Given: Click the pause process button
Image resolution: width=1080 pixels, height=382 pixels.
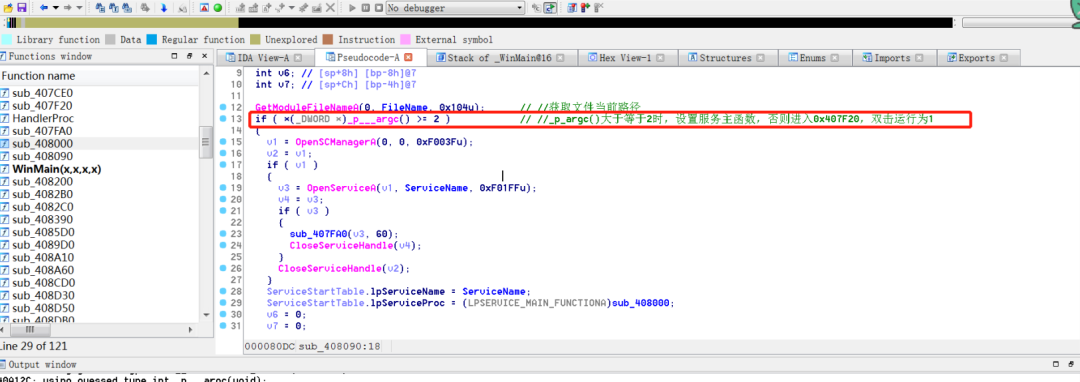Looking at the screenshot, I should click(x=366, y=8).
